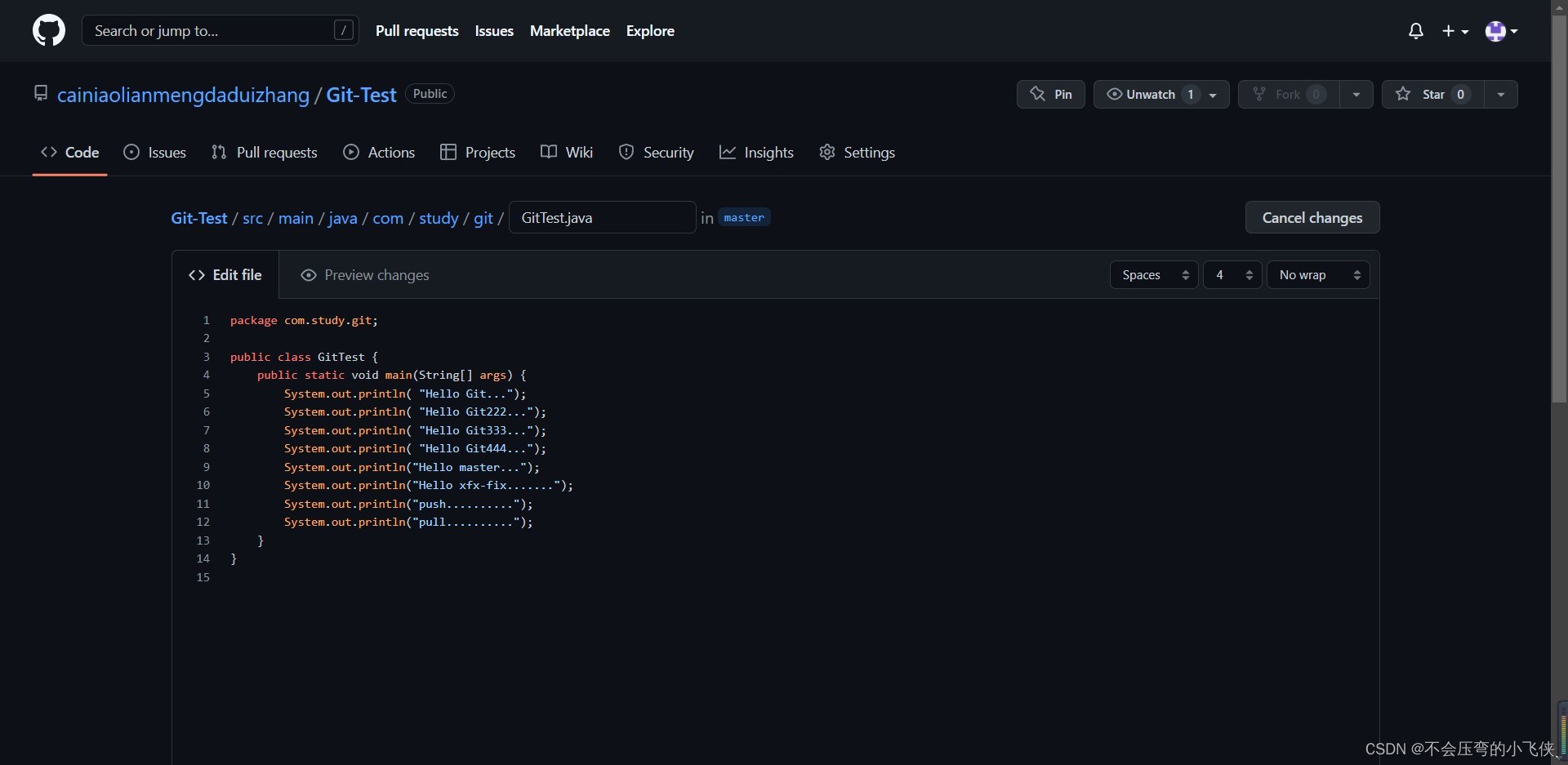Screen dimensions: 1568x765
Task: Click code line with "pull.........."
Action: tap(408, 522)
